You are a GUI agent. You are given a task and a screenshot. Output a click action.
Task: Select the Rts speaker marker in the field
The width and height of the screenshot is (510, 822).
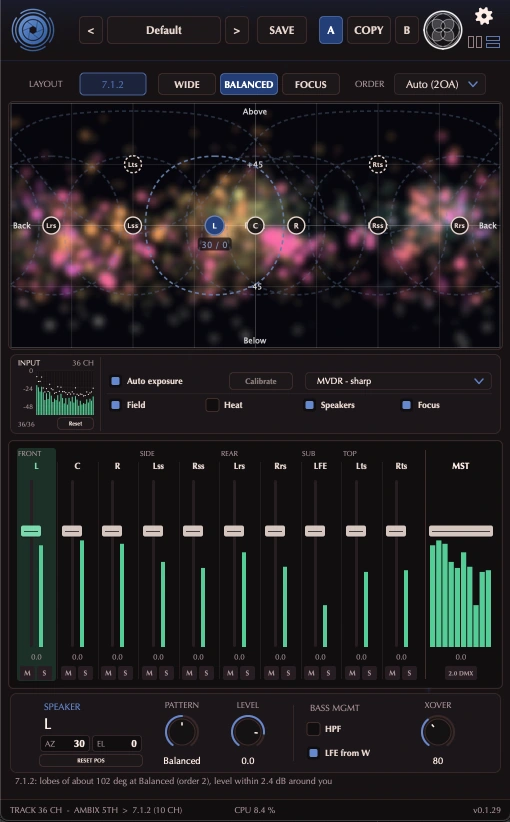[377, 164]
